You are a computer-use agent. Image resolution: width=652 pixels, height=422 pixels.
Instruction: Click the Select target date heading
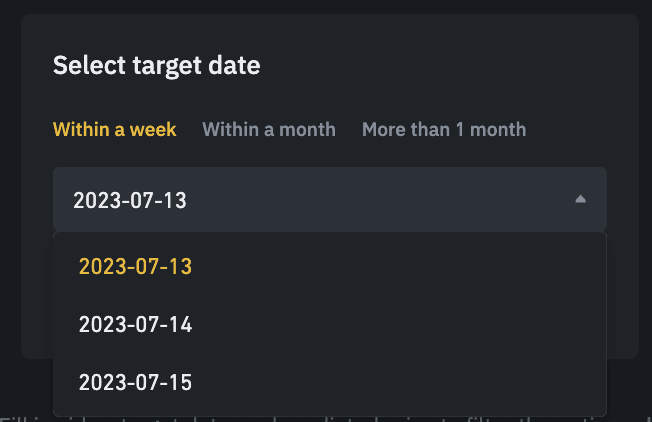point(156,66)
